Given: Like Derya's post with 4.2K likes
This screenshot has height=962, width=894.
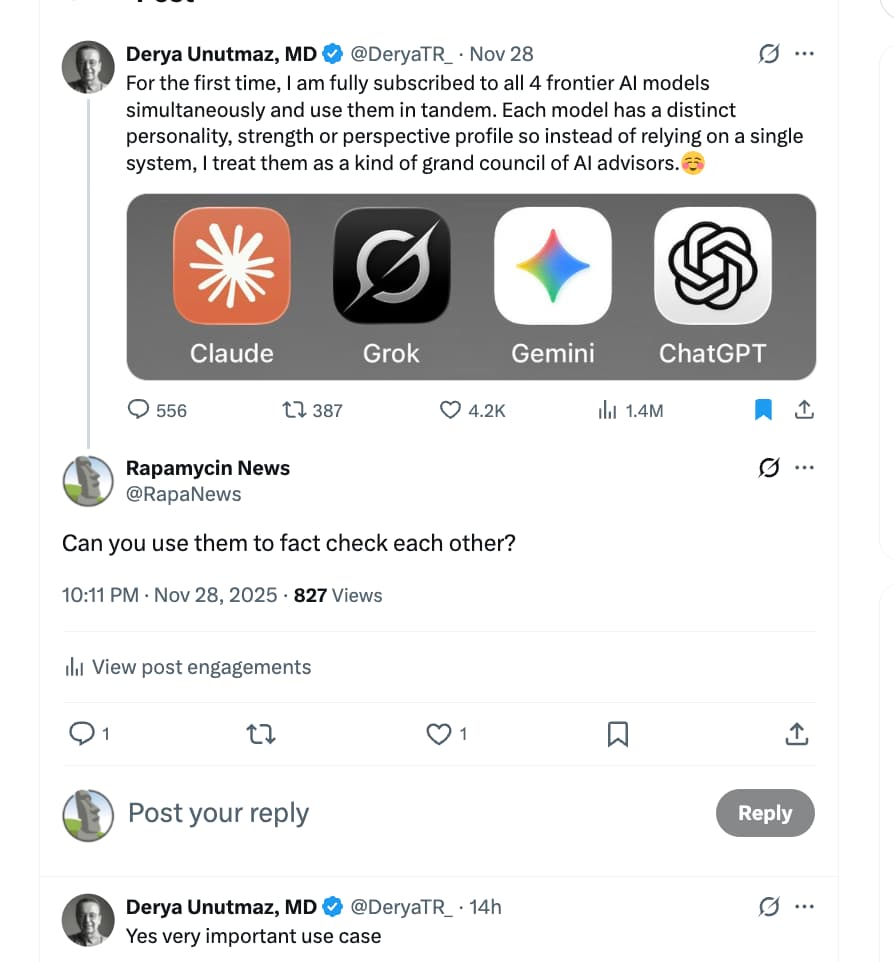Looking at the screenshot, I should [x=451, y=410].
